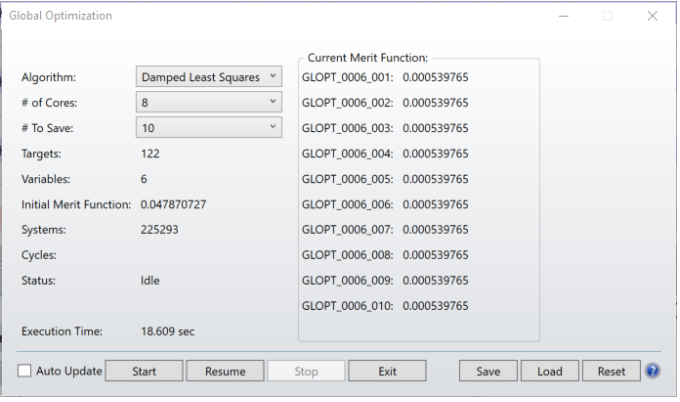This screenshot has height=402, width=680.
Task: Open the Algorithm dropdown
Action: (x=209, y=76)
